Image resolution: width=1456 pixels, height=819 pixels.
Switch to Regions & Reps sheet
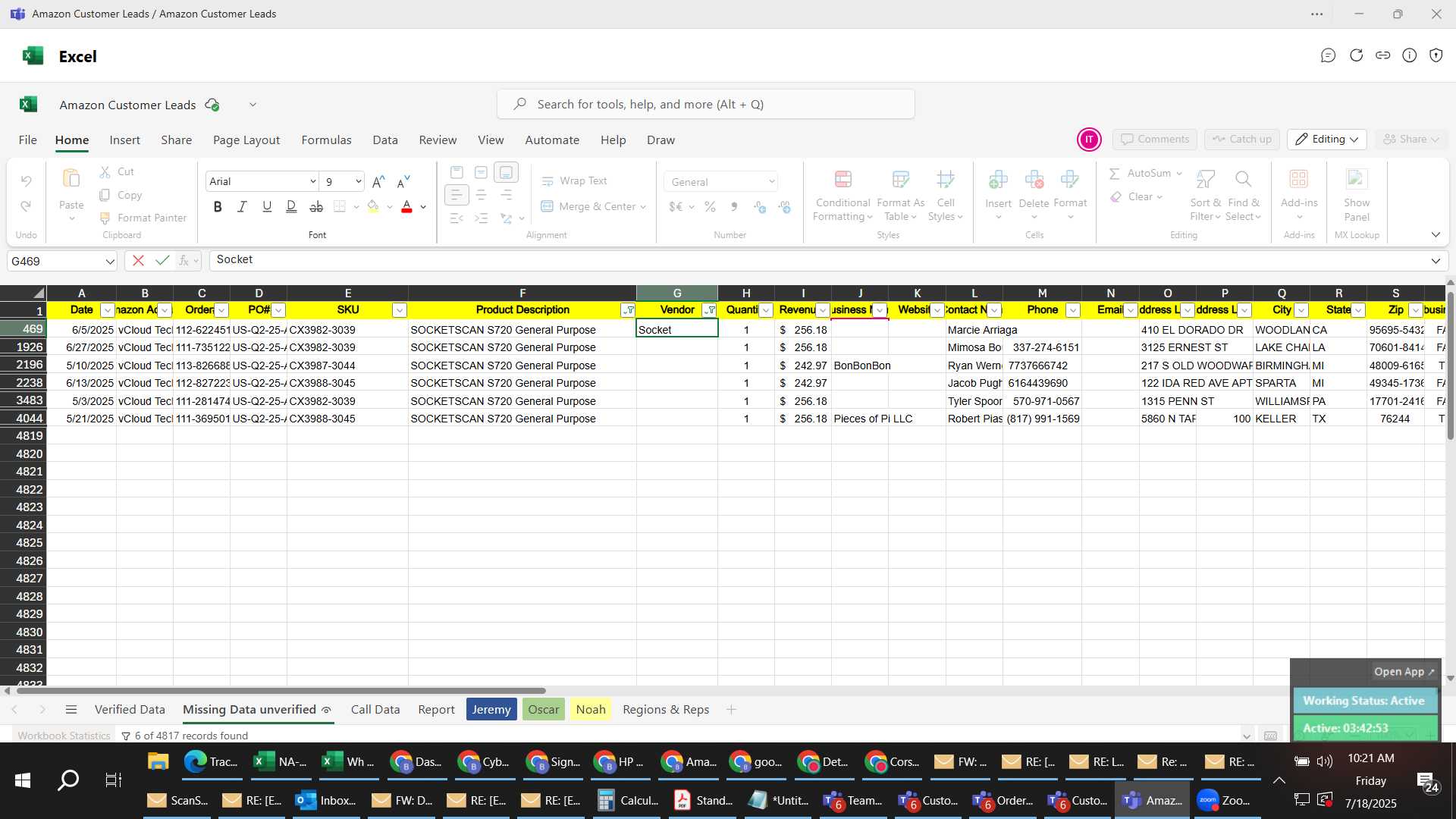point(666,710)
